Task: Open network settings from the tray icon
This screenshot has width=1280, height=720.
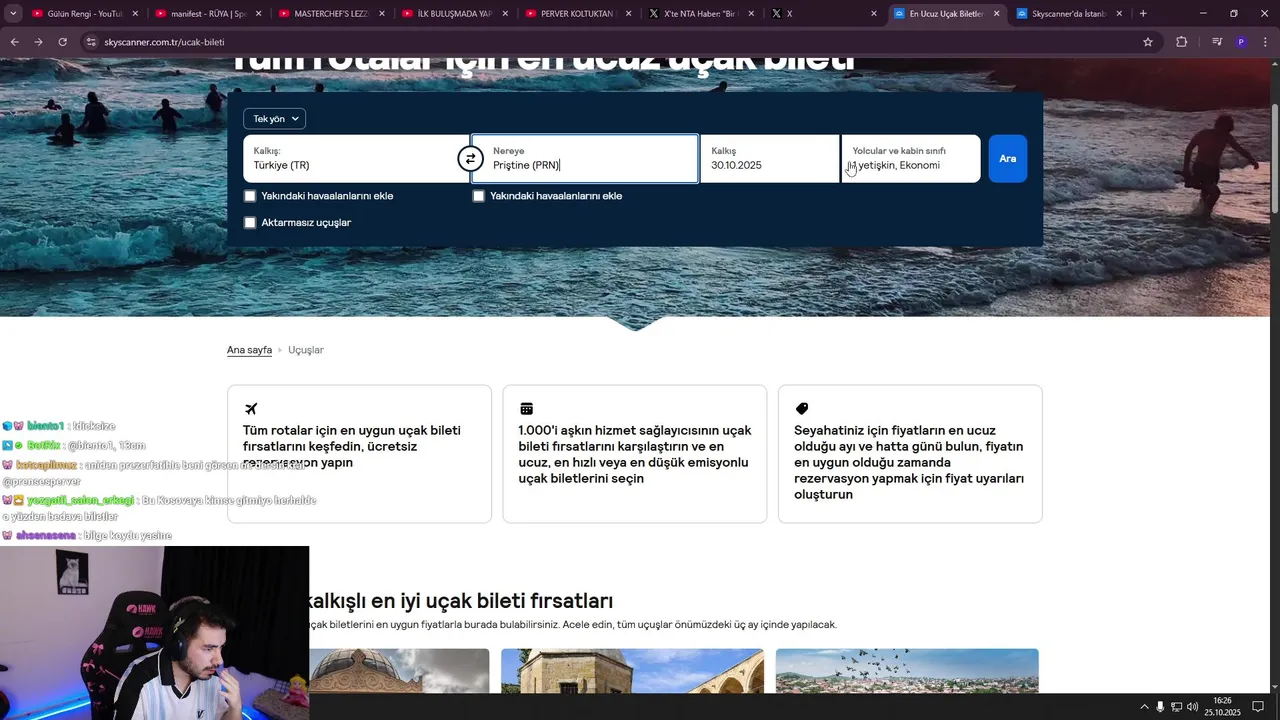Action: (x=1176, y=707)
